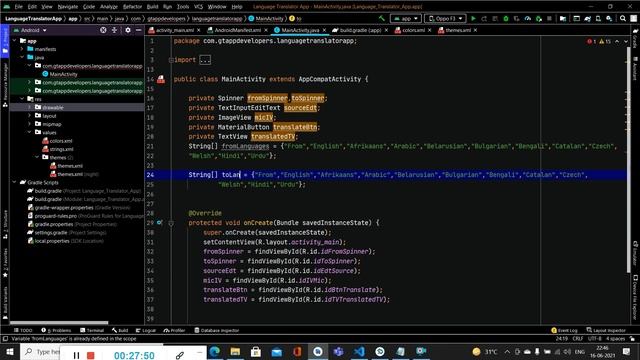
Task: Toggle the Structure side tab
Action: 5,224
